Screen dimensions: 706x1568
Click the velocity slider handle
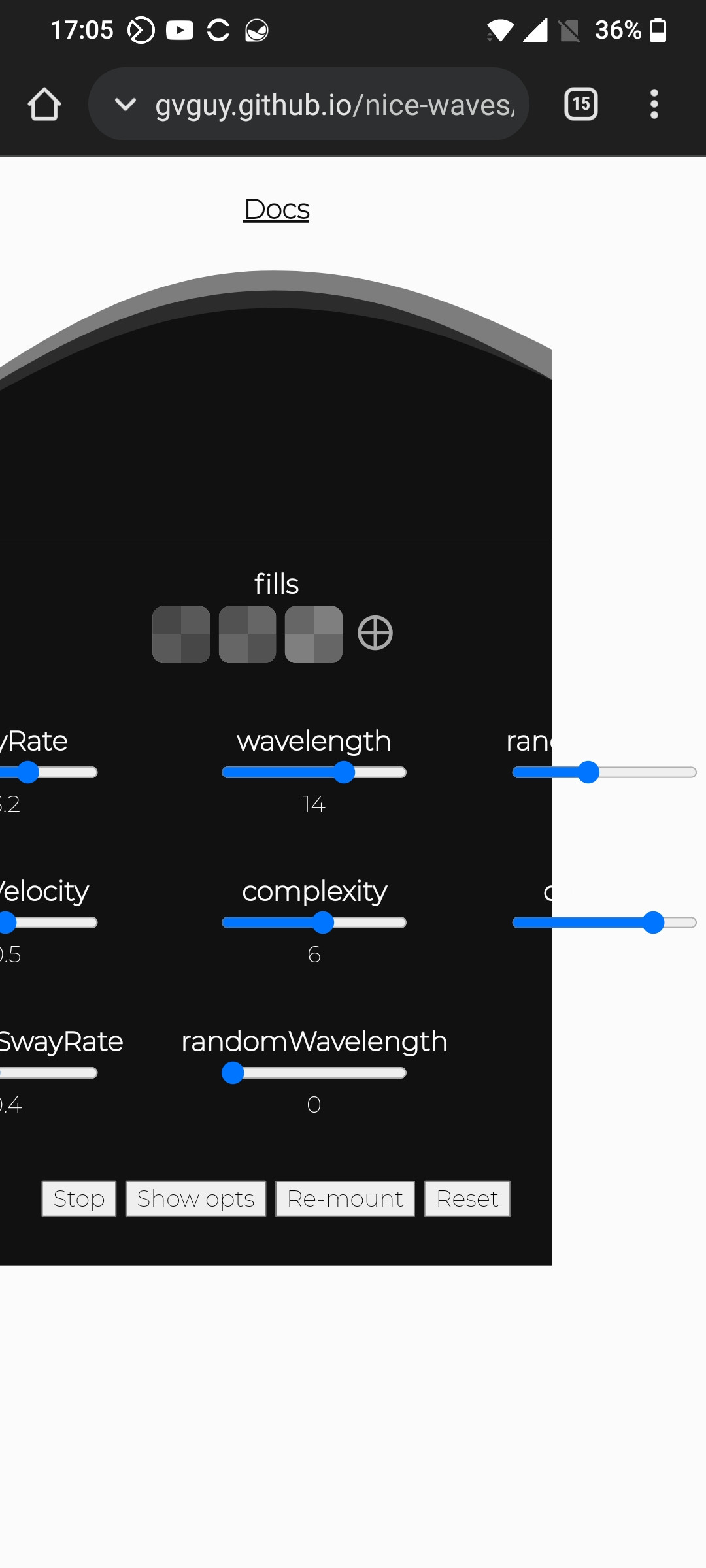(x=8, y=922)
